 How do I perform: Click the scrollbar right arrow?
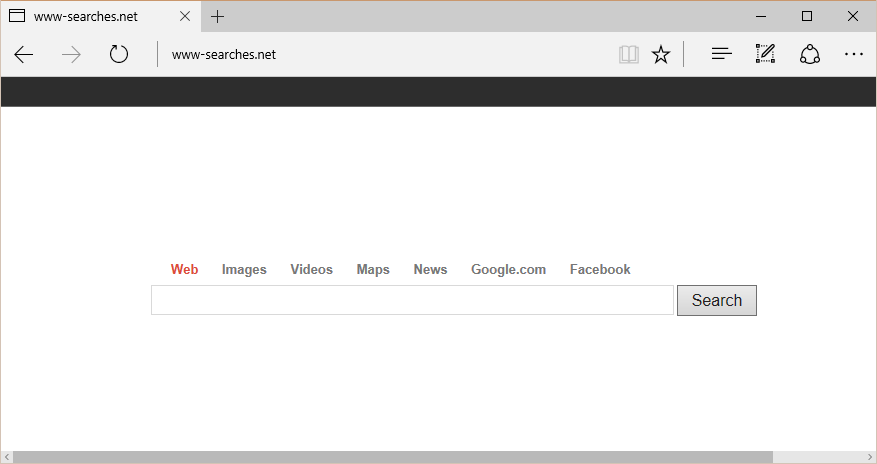pos(870,457)
